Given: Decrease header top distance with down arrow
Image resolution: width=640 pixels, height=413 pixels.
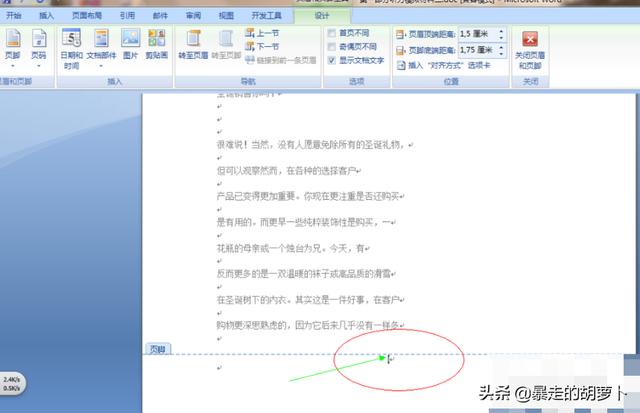Looking at the screenshot, I should pyautogui.click(x=502, y=38).
